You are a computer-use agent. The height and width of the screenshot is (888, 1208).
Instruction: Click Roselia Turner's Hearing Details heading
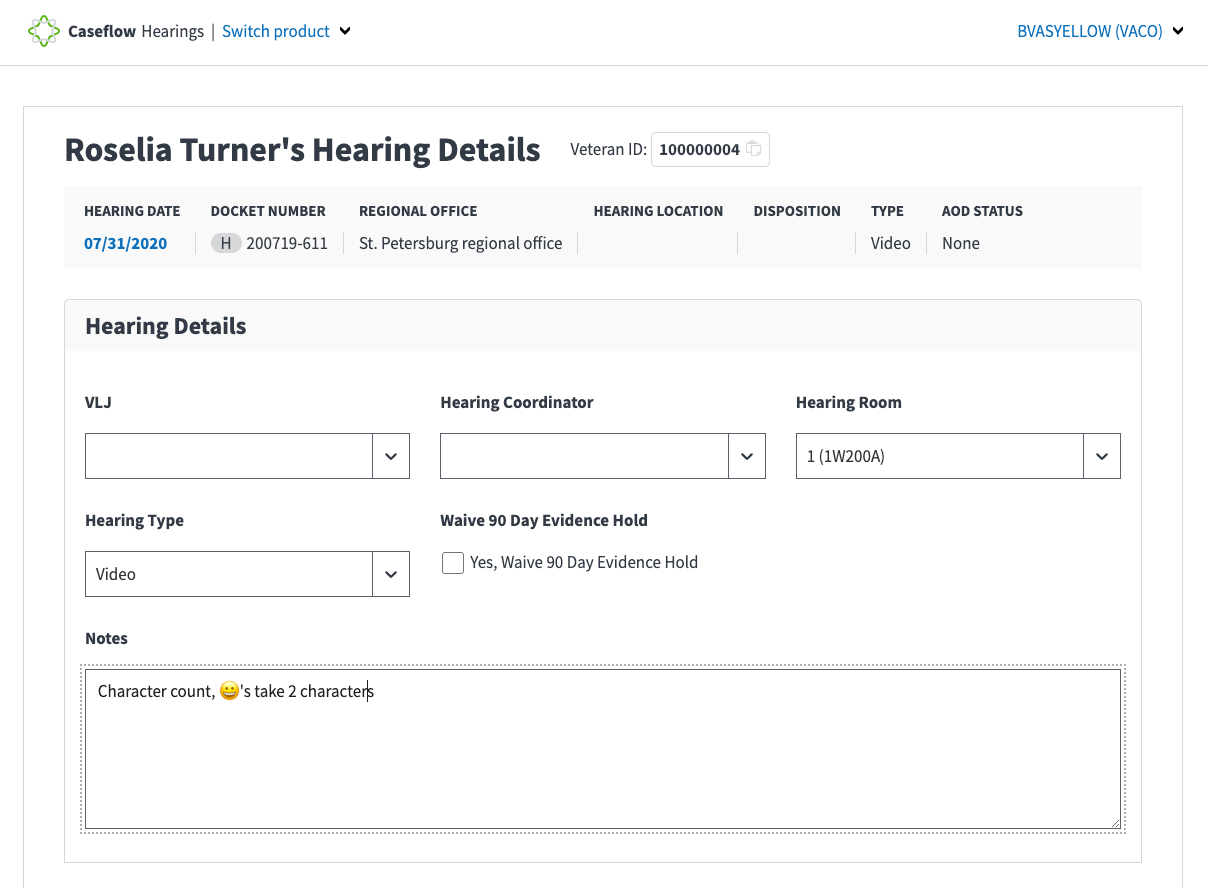(302, 150)
